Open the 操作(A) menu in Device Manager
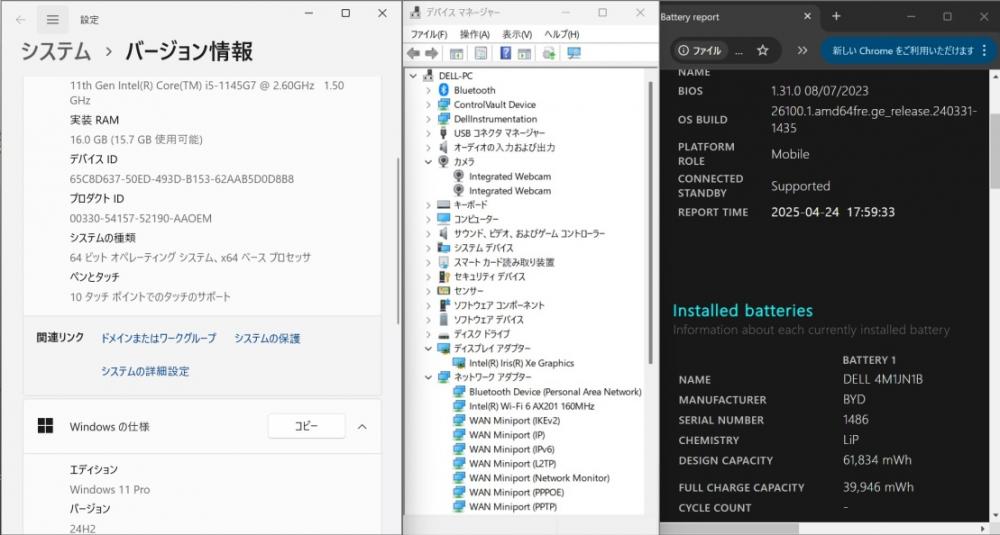 tap(474, 34)
